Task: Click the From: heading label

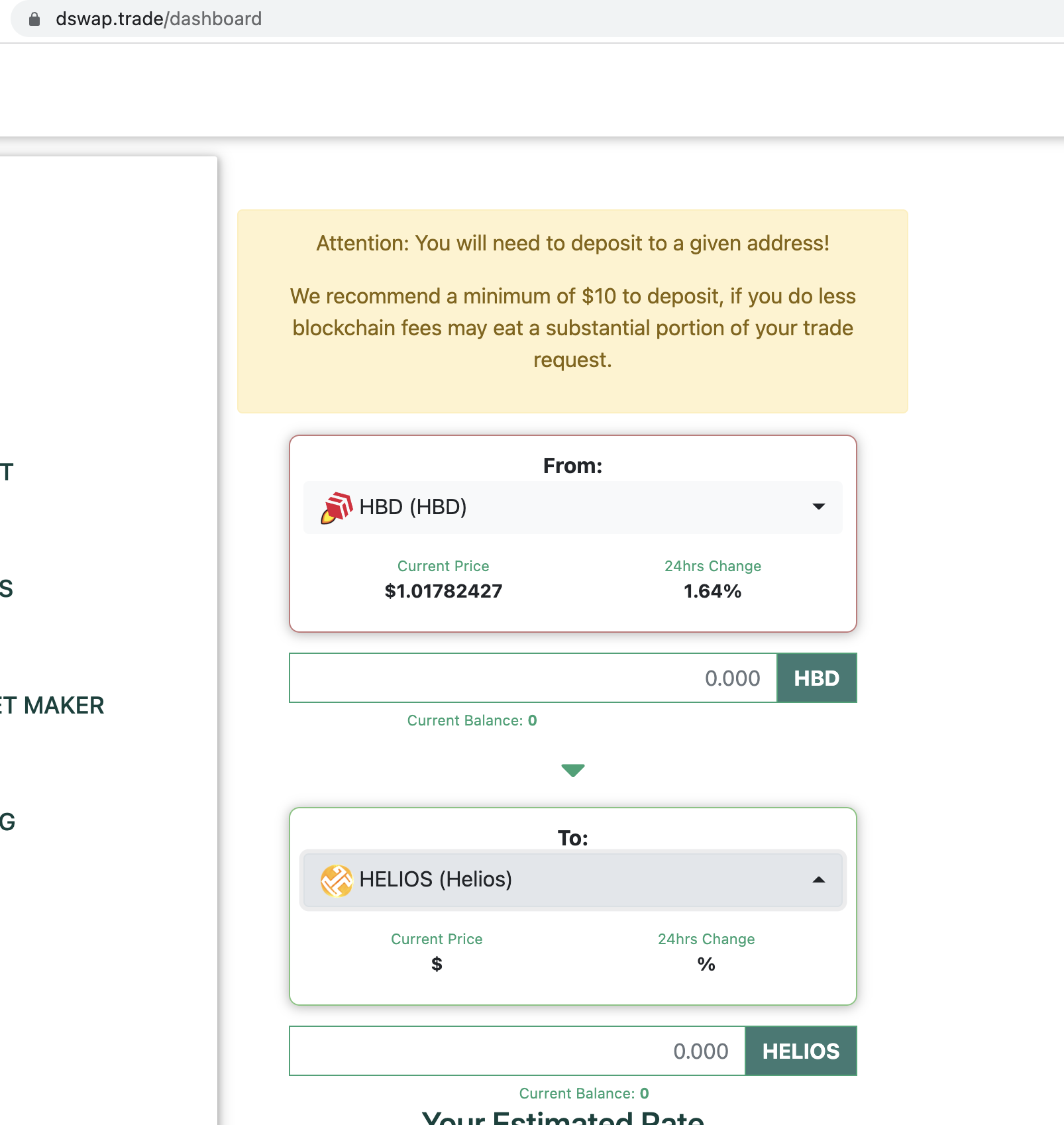Action: click(x=572, y=466)
